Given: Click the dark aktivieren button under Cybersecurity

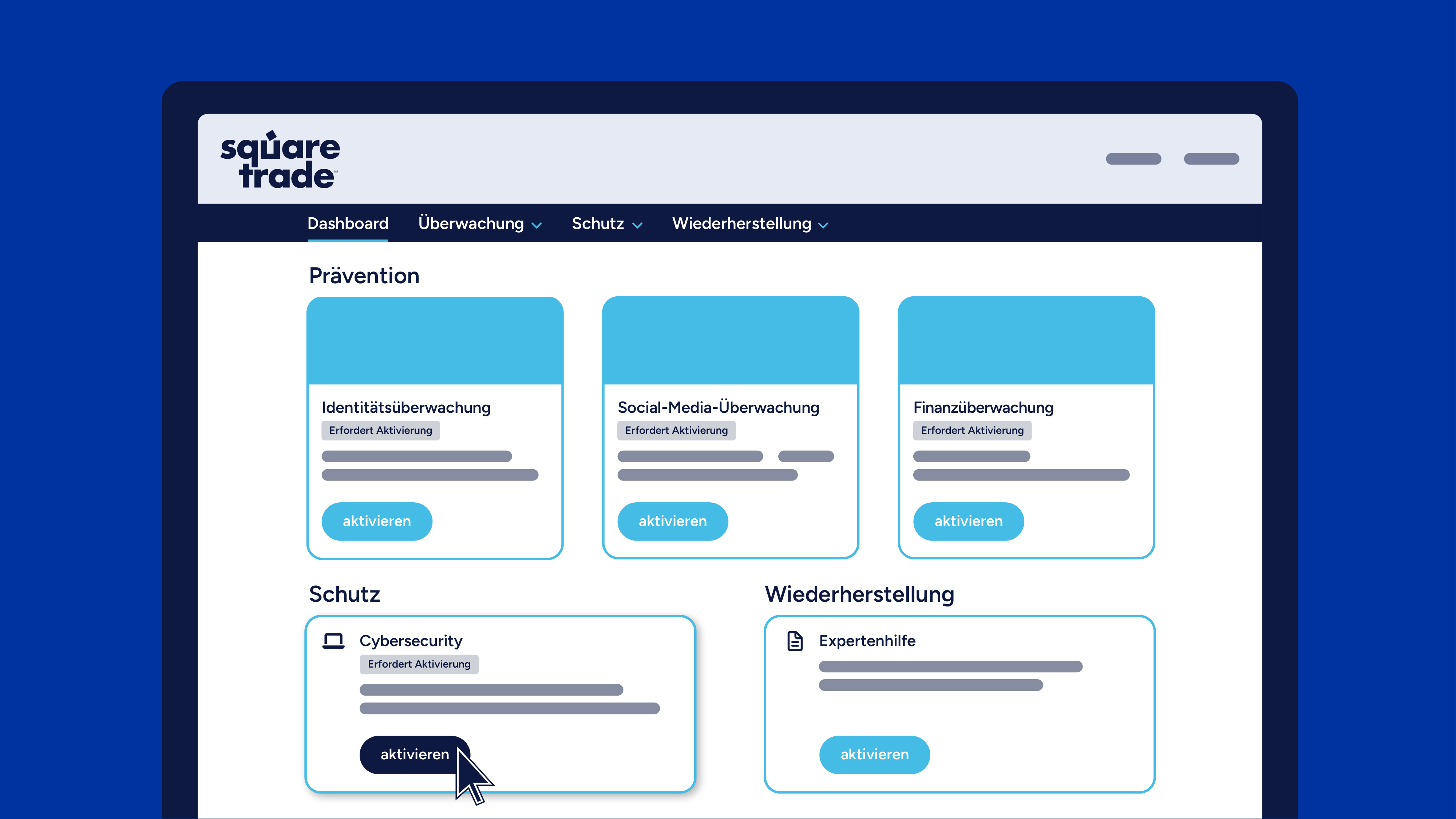Looking at the screenshot, I should [x=415, y=755].
